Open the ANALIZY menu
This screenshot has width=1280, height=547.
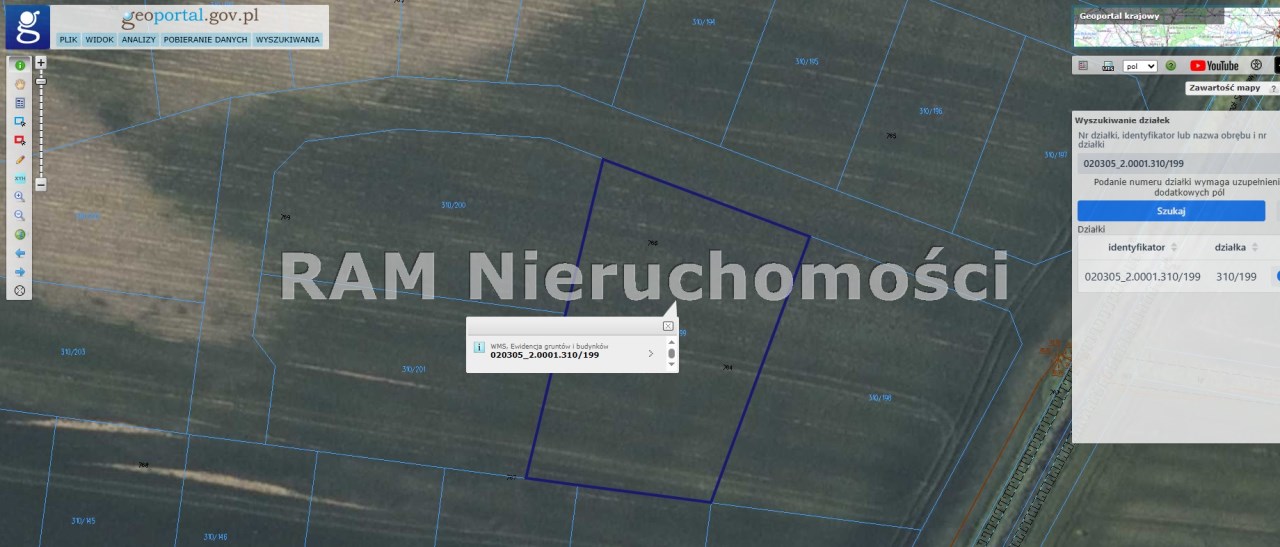(138, 40)
